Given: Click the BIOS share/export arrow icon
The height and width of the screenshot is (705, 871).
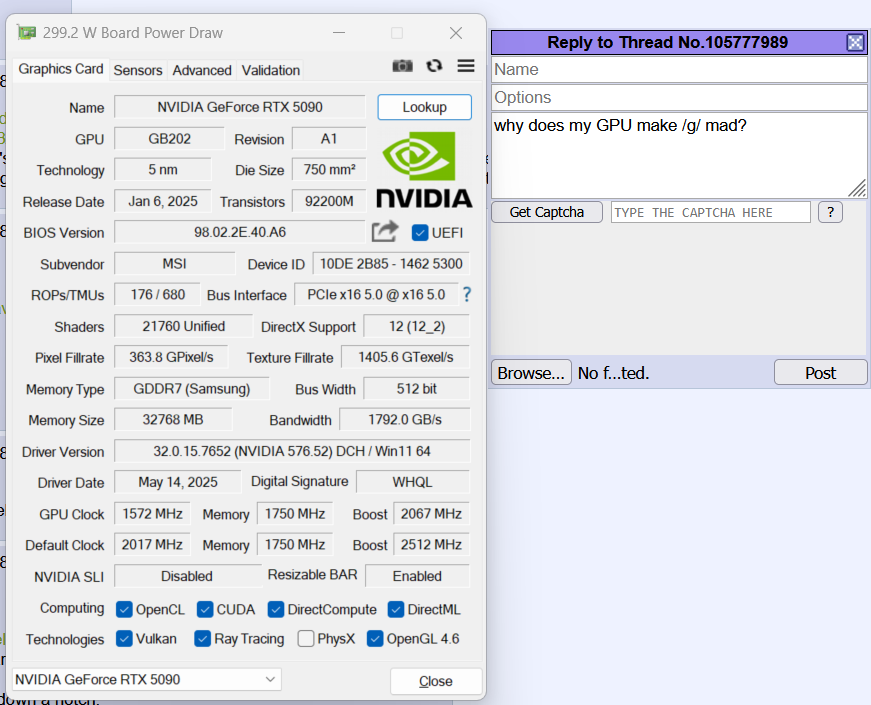Looking at the screenshot, I should click(385, 232).
